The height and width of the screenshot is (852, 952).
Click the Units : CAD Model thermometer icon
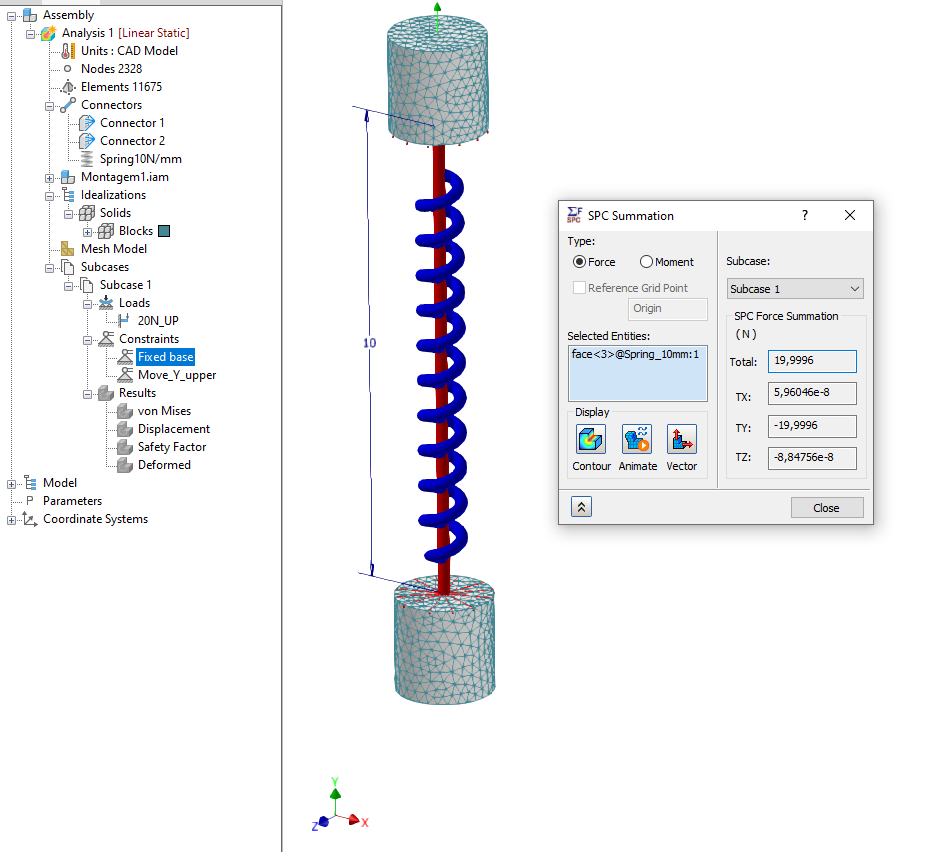click(x=70, y=50)
